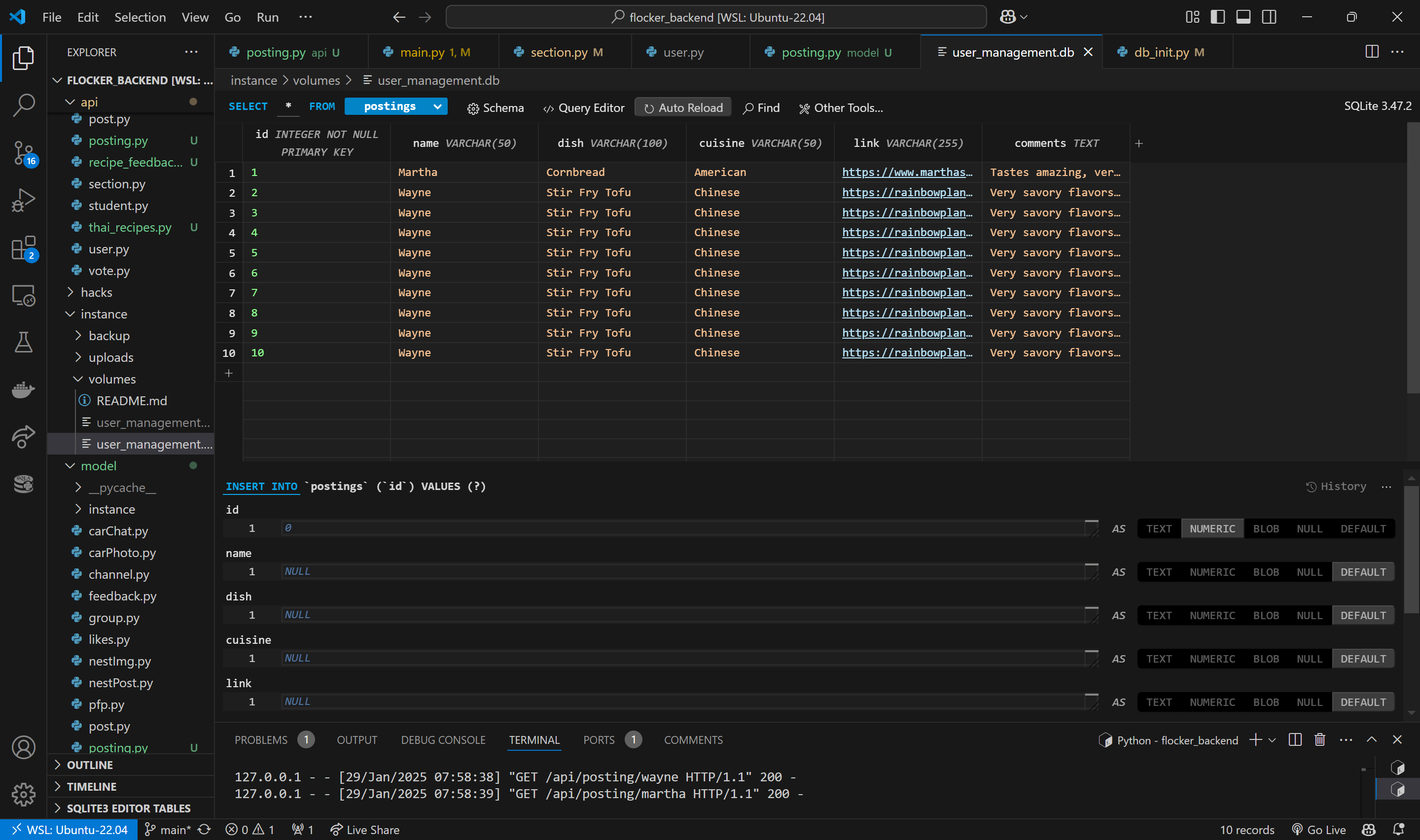Expand SQLITE3 EDITOR TABLES section
Image resolution: width=1420 pixels, height=840 pixels.
pos(131,808)
